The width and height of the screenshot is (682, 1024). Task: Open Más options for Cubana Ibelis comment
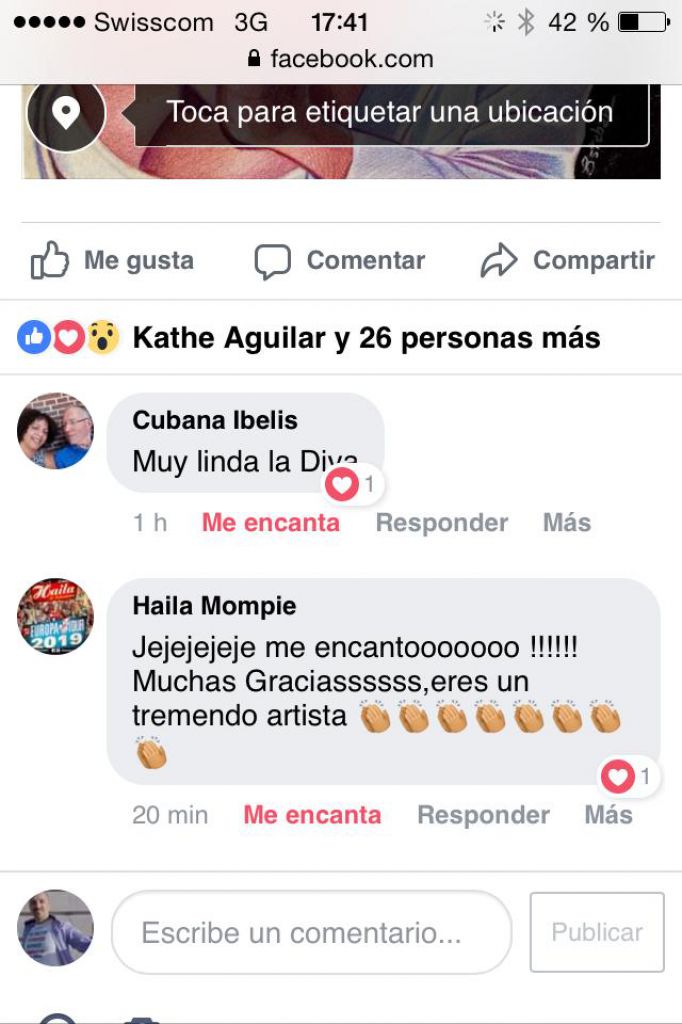click(x=567, y=522)
